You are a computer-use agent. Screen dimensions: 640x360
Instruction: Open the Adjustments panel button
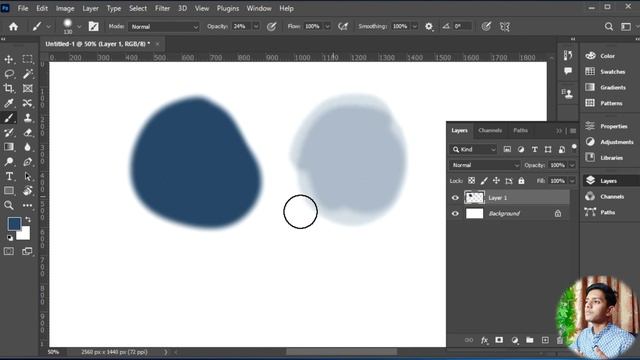point(609,142)
